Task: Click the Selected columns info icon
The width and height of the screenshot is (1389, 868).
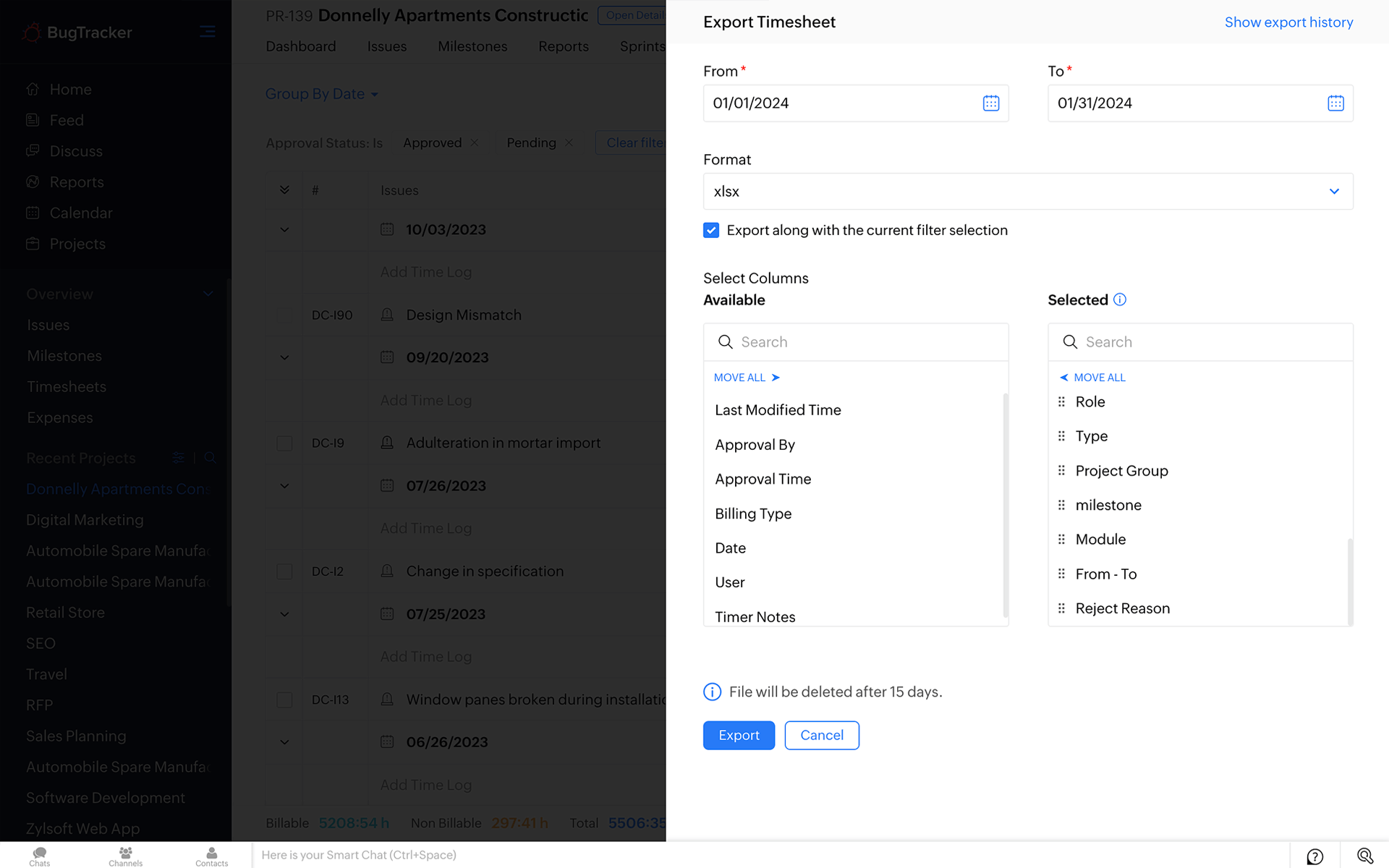Action: [1119, 299]
